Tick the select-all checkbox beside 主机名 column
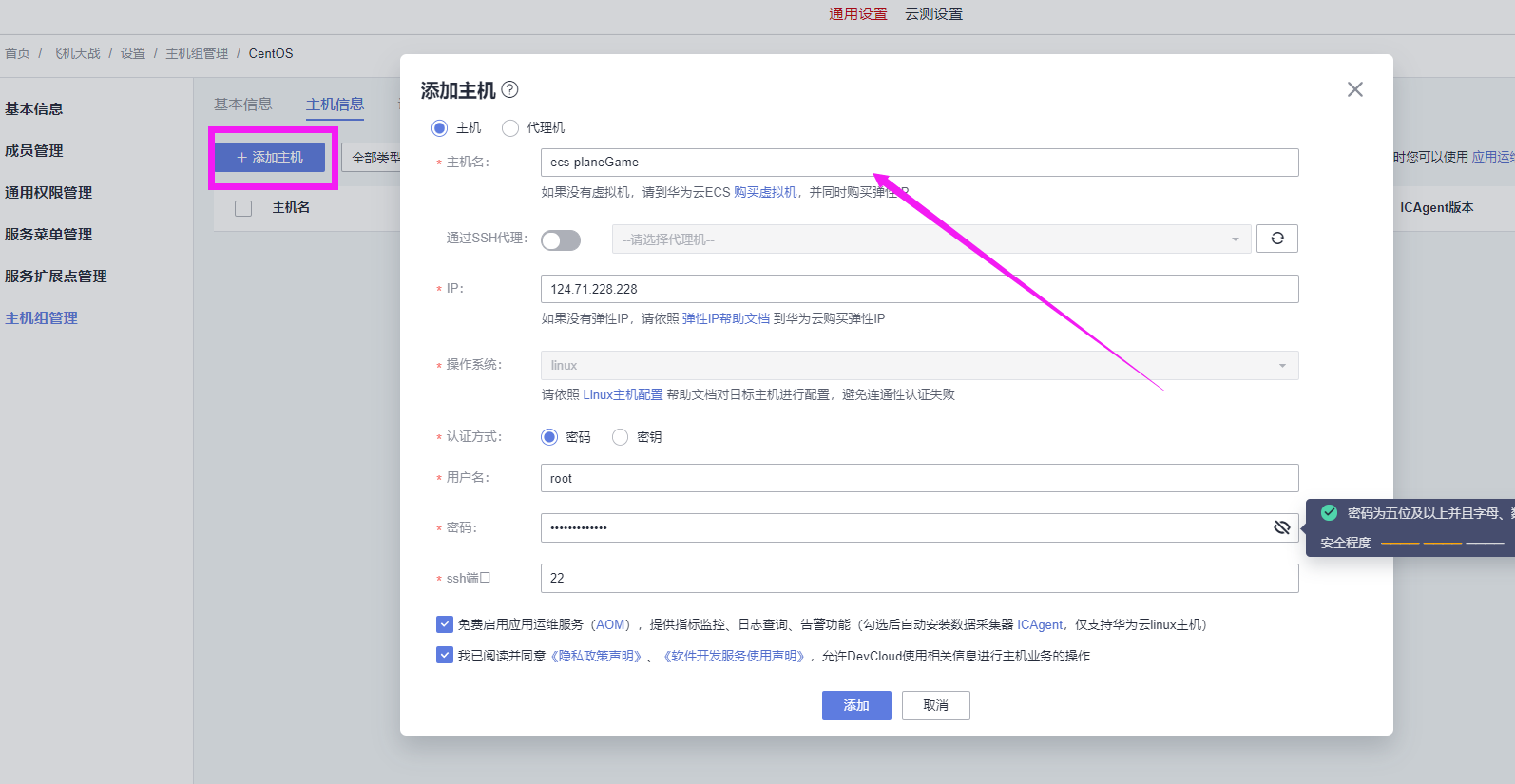Viewport: 1515px width, 784px height. [243, 208]
